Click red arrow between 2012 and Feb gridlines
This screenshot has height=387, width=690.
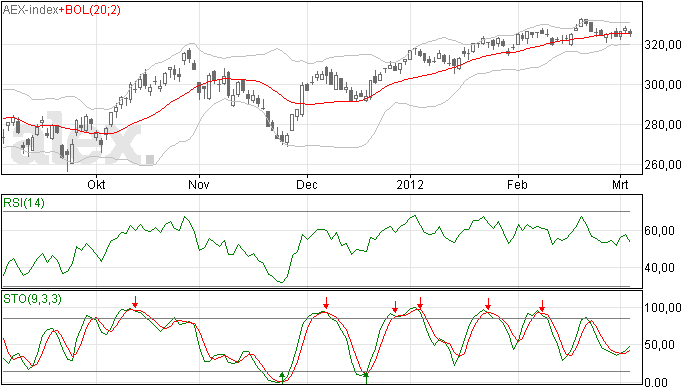[488, 304]
